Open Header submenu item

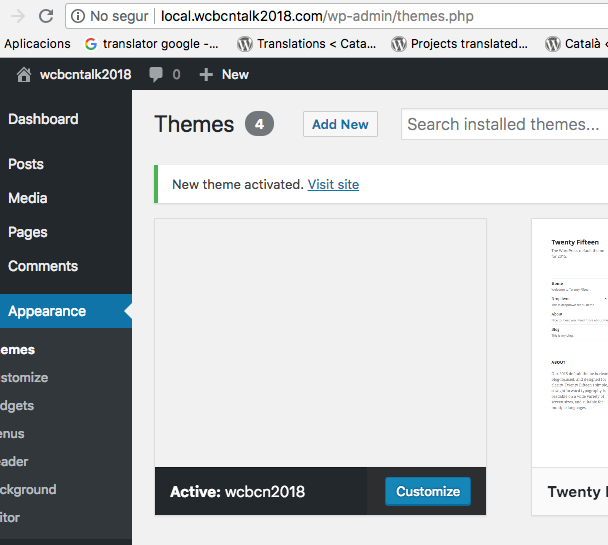pos(14,461)
